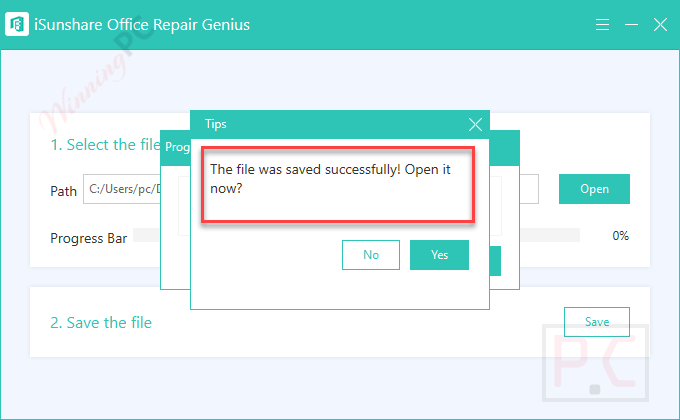Click the 'Progress Bar' label

(x=88, y=238)
